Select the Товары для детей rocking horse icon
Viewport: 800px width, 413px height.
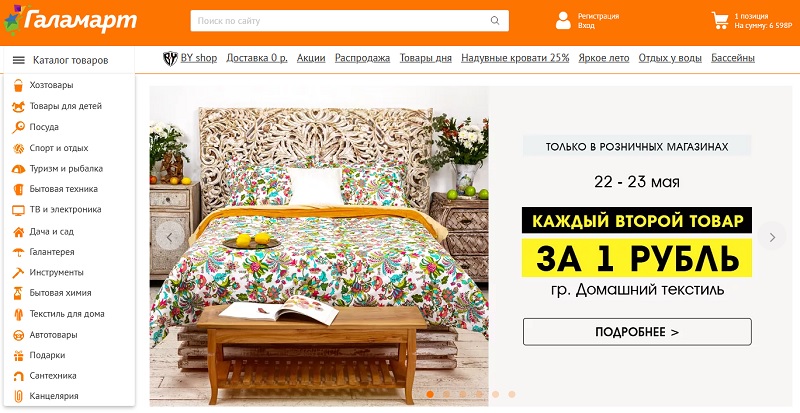point(18,106)
